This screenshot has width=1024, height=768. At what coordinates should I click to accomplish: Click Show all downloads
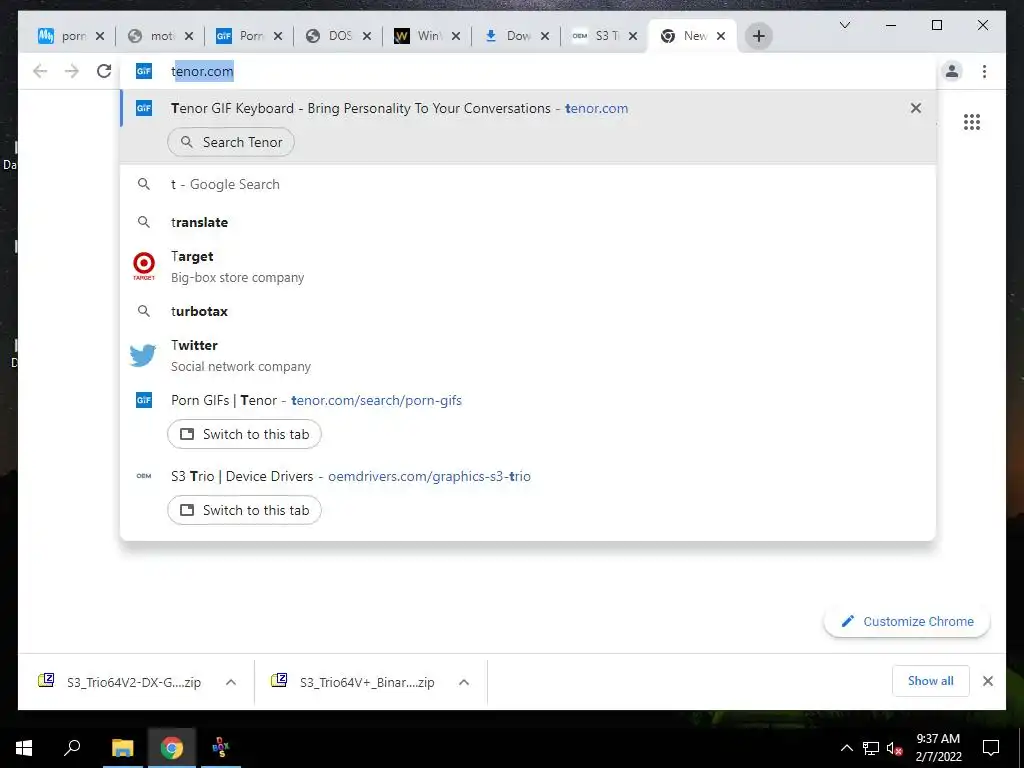(x=931, y=681)
